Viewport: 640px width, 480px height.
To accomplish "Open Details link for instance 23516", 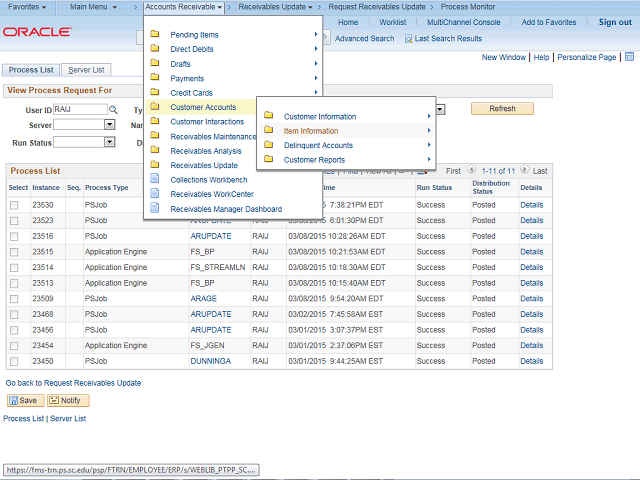I will coord(531,236).
